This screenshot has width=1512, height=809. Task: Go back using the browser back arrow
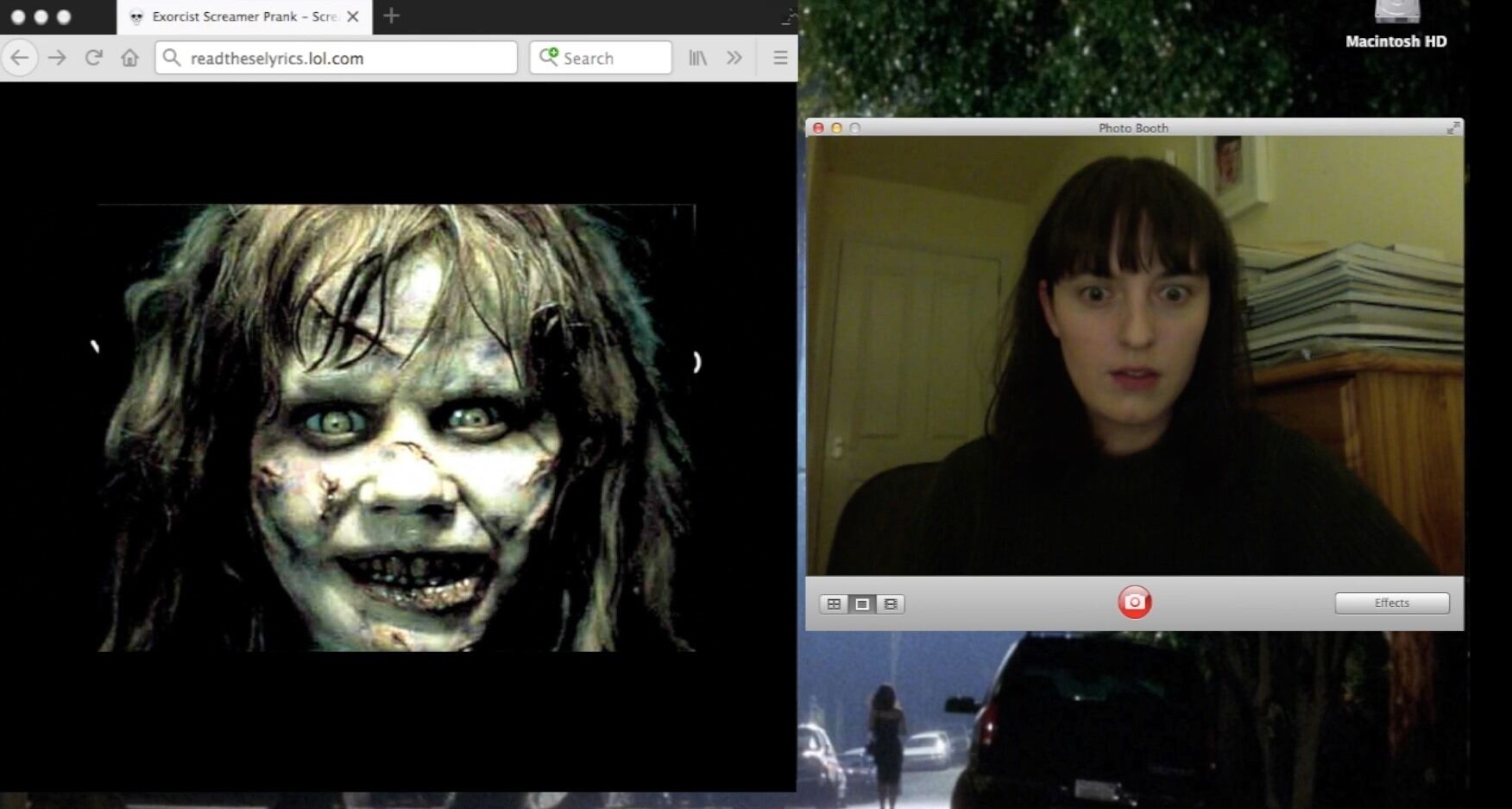[20, 58]
